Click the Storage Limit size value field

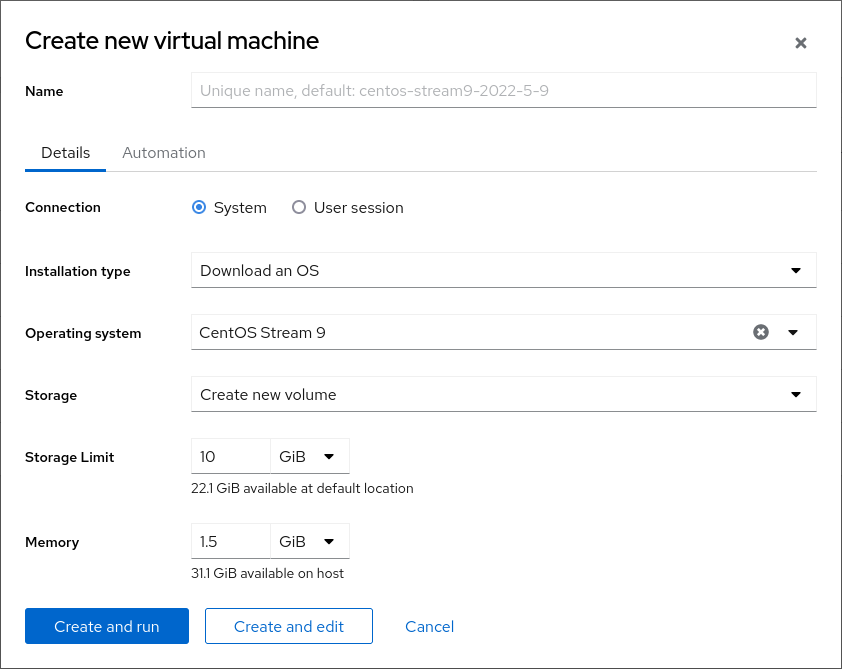pyautogui.click(x=230, y=456)
